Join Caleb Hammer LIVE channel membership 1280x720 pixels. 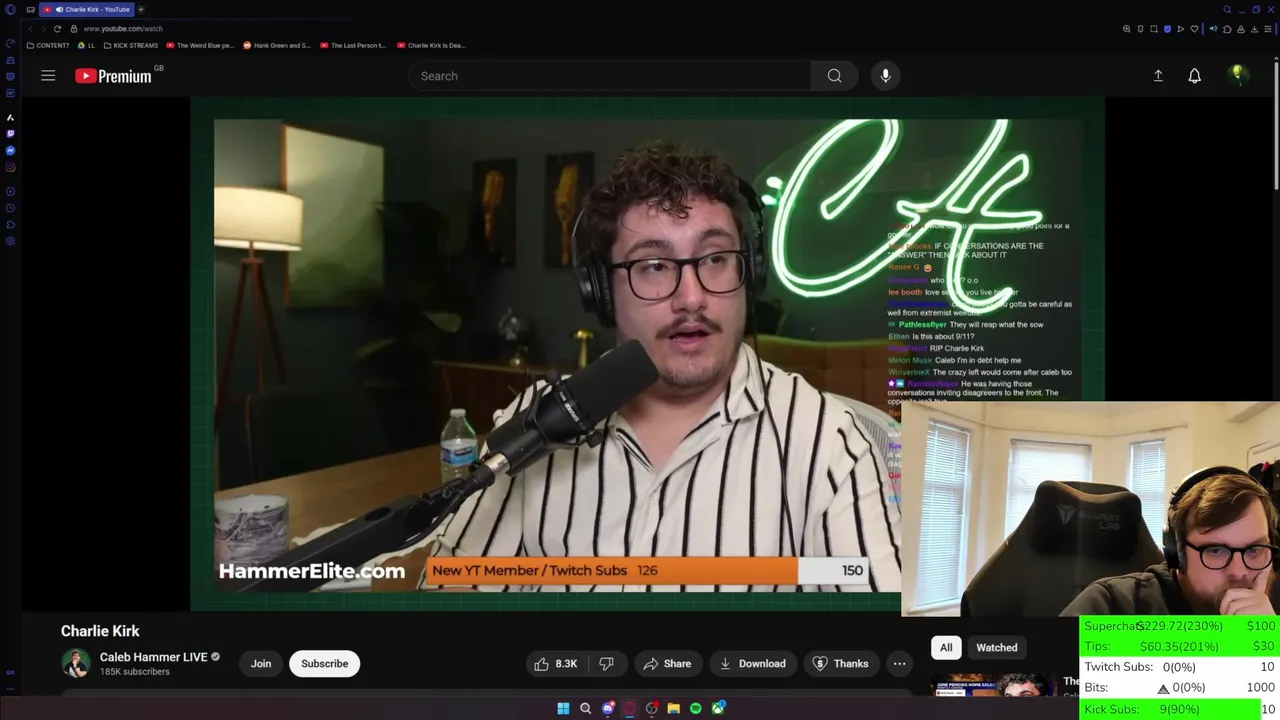coord(261,664)
